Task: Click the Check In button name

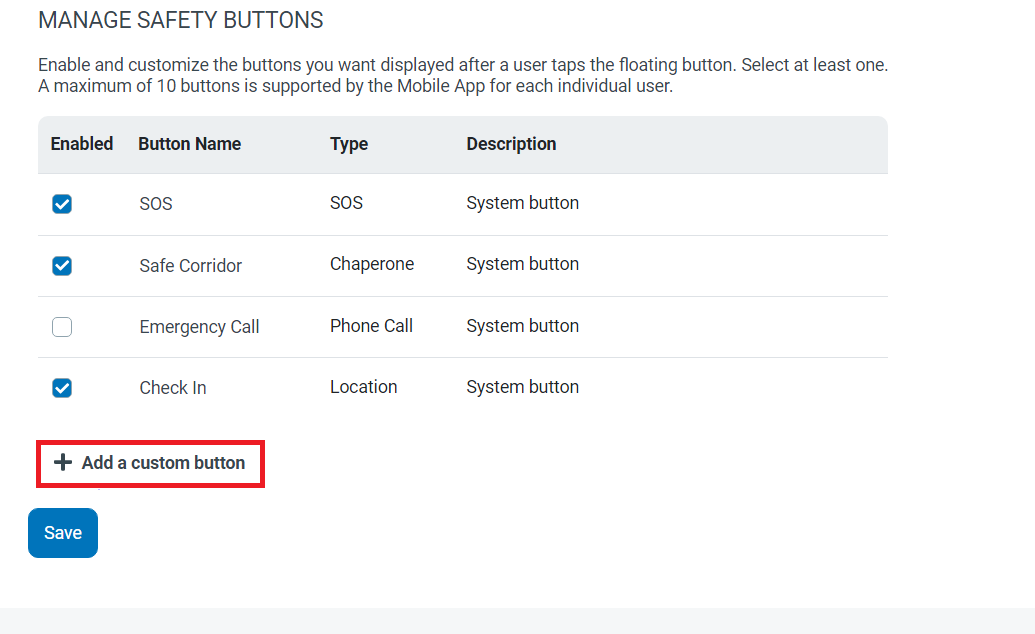Action: tap(173, 388)
